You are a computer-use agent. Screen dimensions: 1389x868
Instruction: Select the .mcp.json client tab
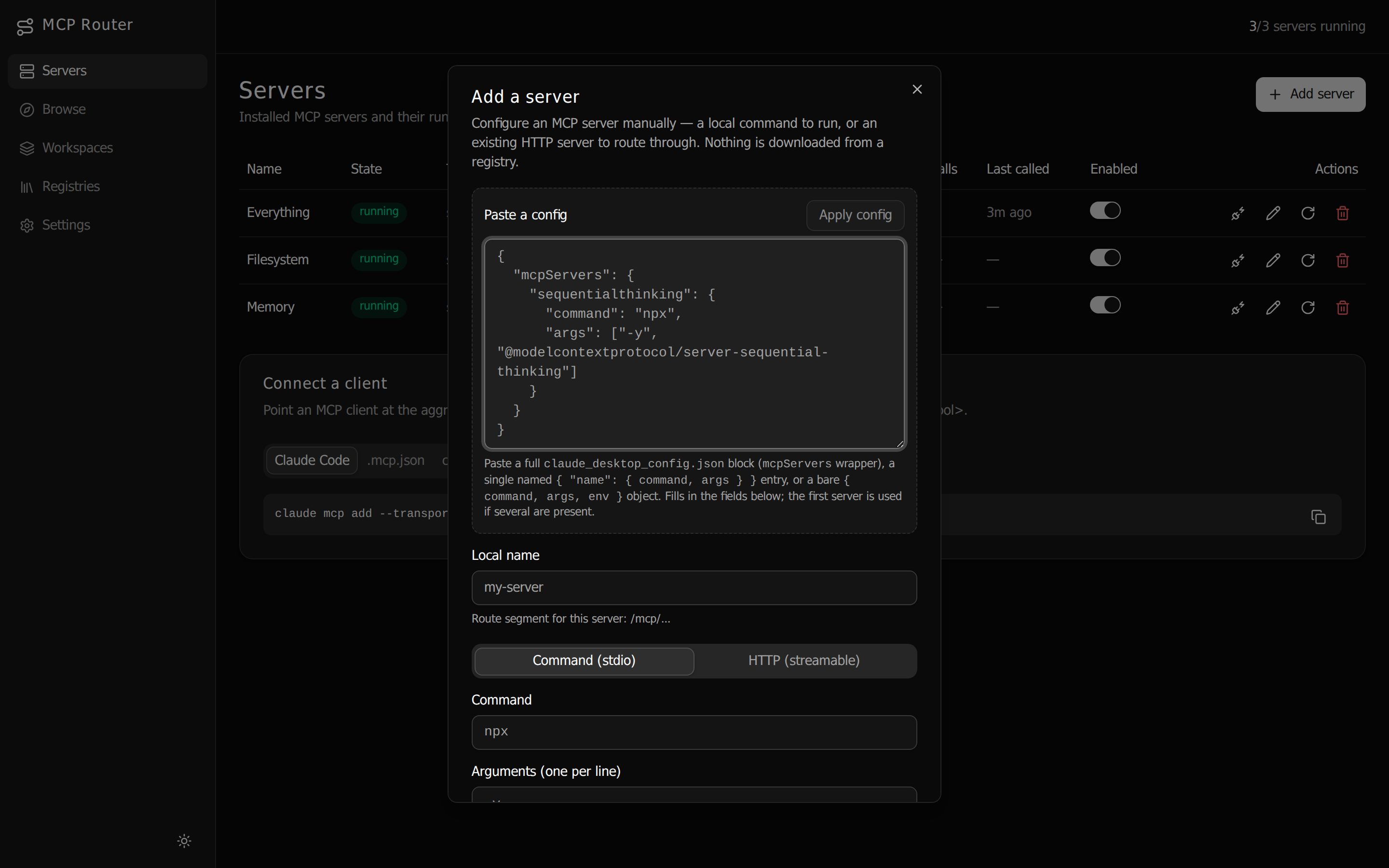pos(396,461)
